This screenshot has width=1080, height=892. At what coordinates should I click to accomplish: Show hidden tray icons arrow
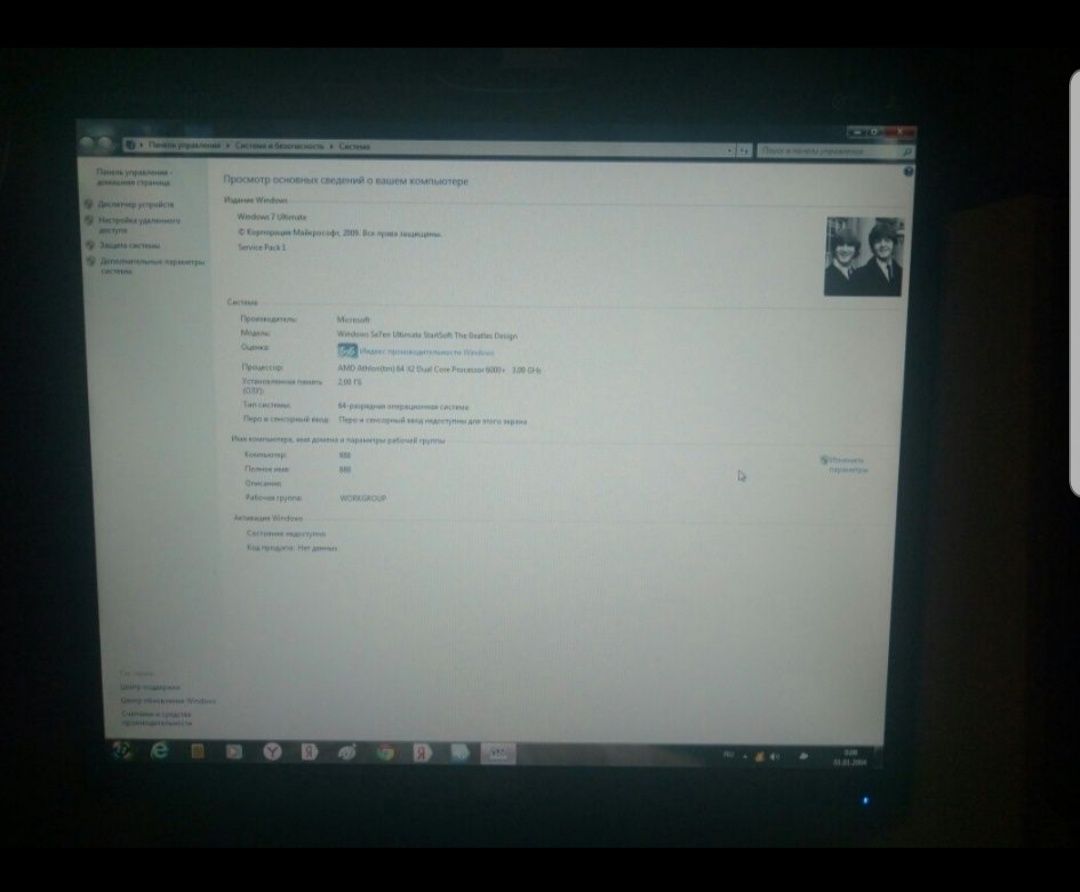pyautogui.click(x=745, y=756)
